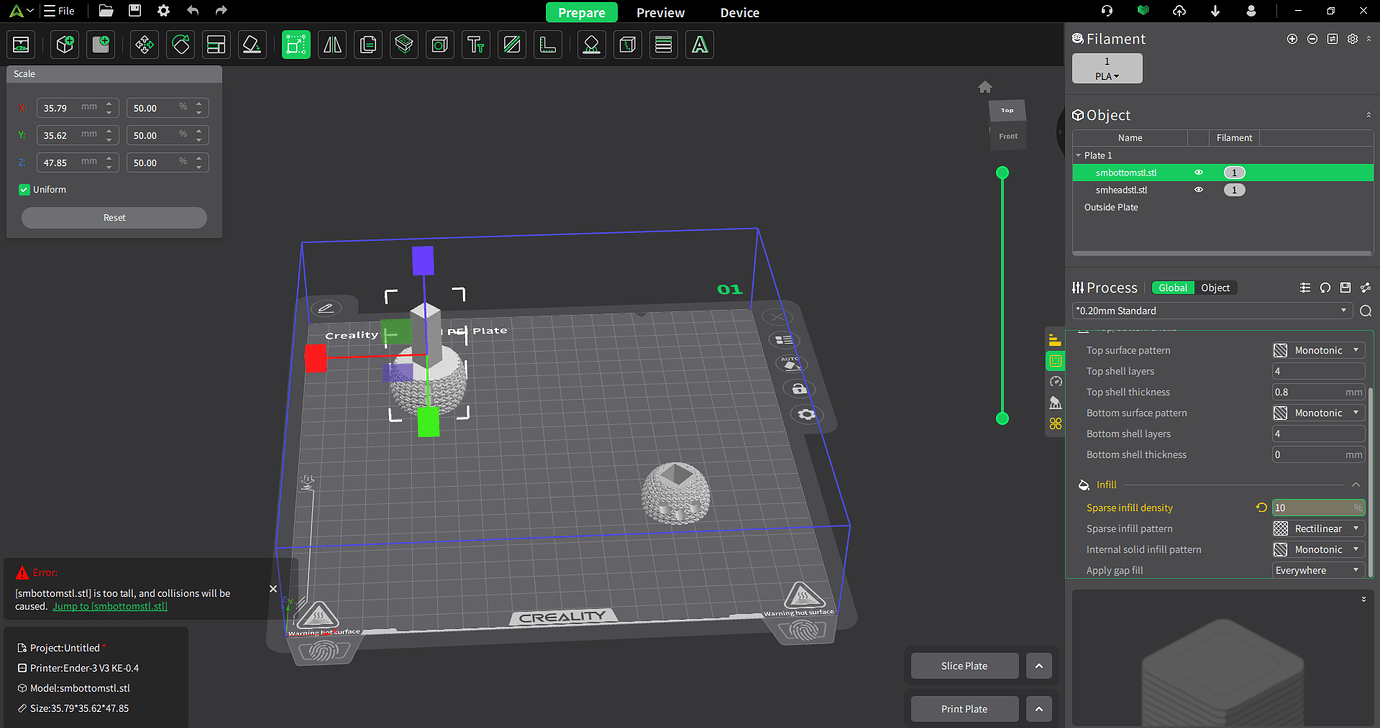Open plate settings gear on build plate

click(806, 414)
